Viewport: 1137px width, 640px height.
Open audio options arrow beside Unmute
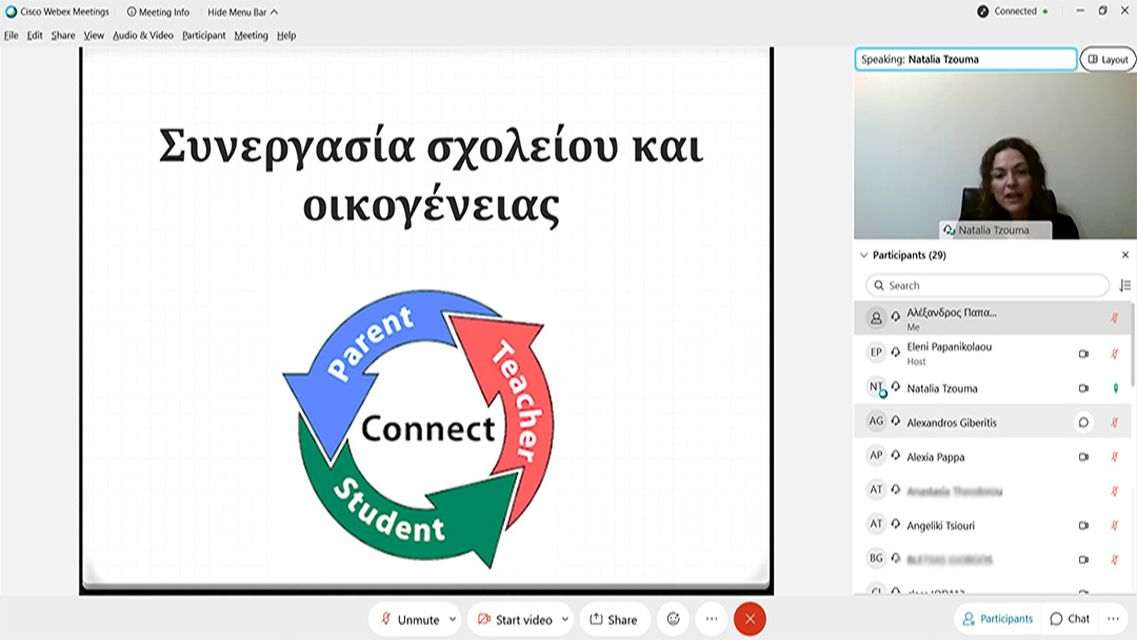[452, 619]
